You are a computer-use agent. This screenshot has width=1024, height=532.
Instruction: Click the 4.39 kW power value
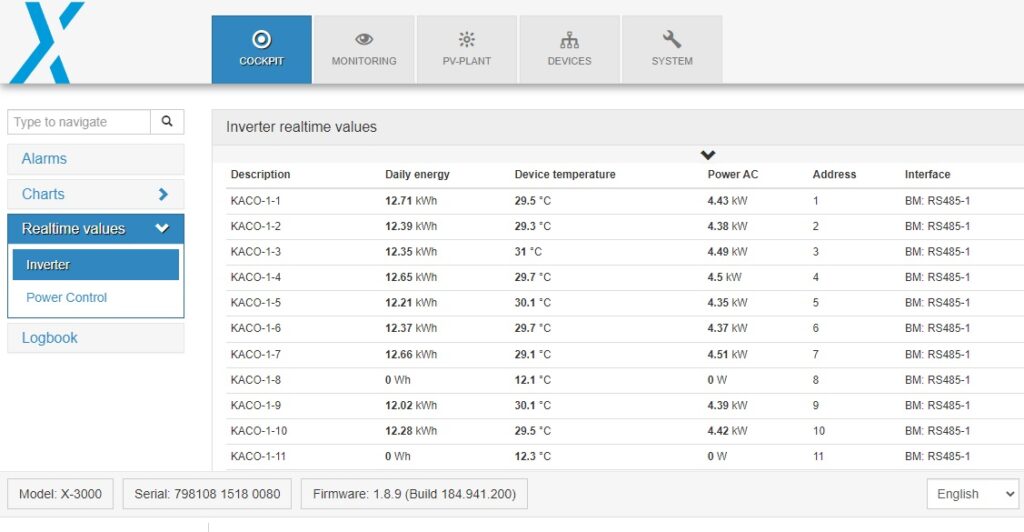(727, 405)
